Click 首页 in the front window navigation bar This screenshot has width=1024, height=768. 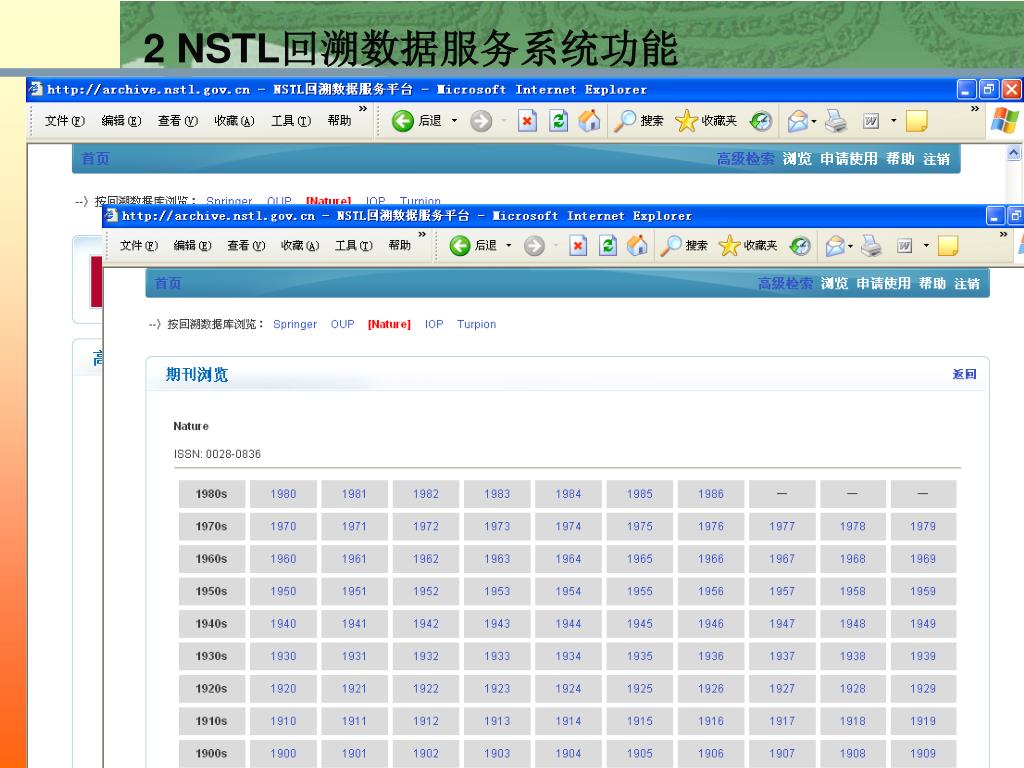pyautogui.click(x=168, y=283)
